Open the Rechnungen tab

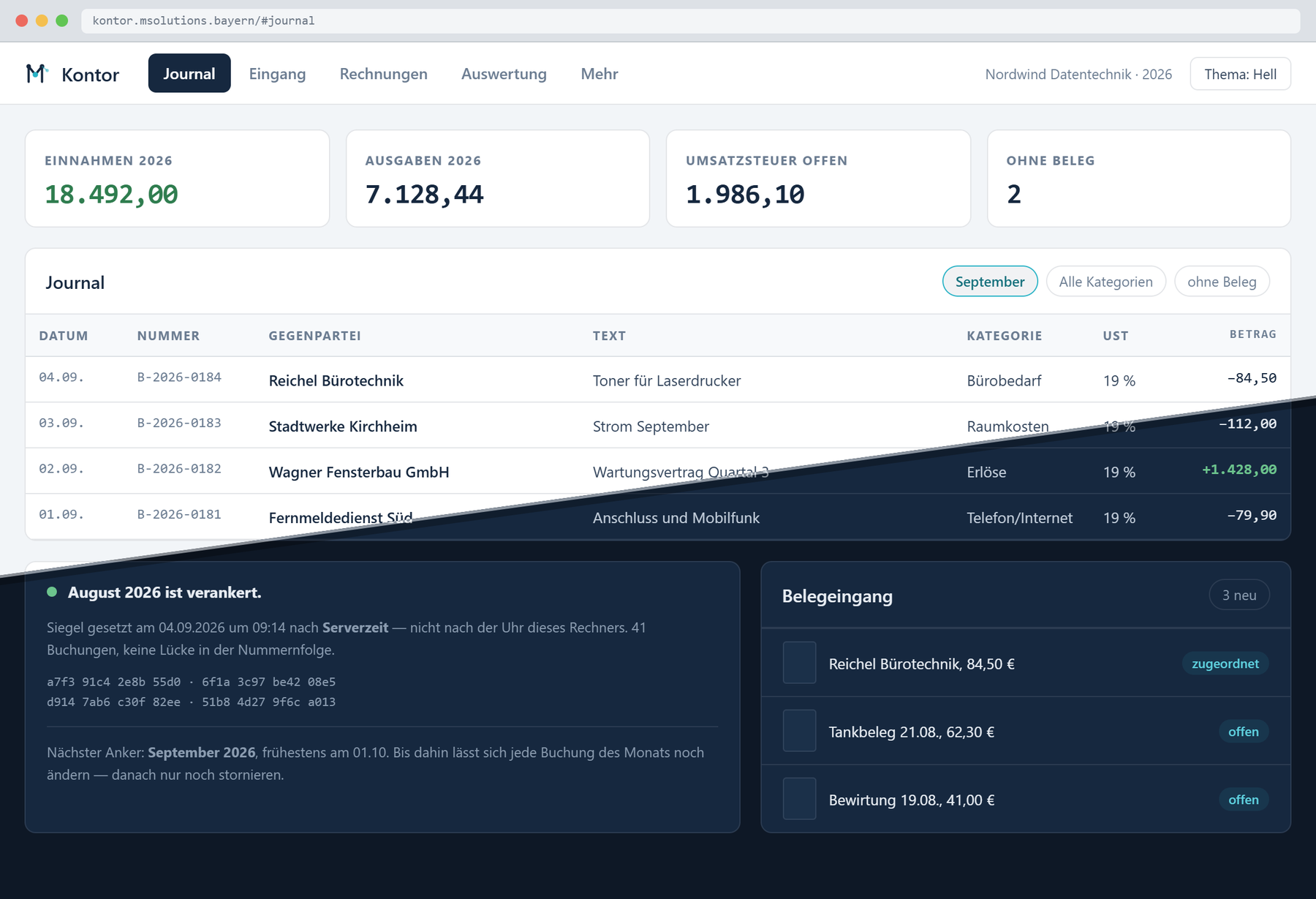[x=383, y=74]
